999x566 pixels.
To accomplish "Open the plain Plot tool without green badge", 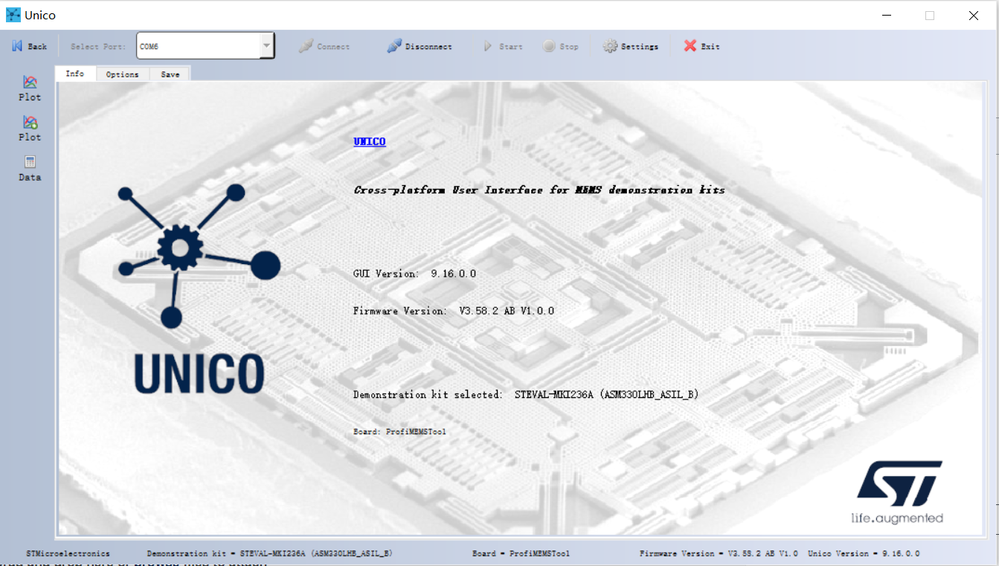I will coord(29,88).
